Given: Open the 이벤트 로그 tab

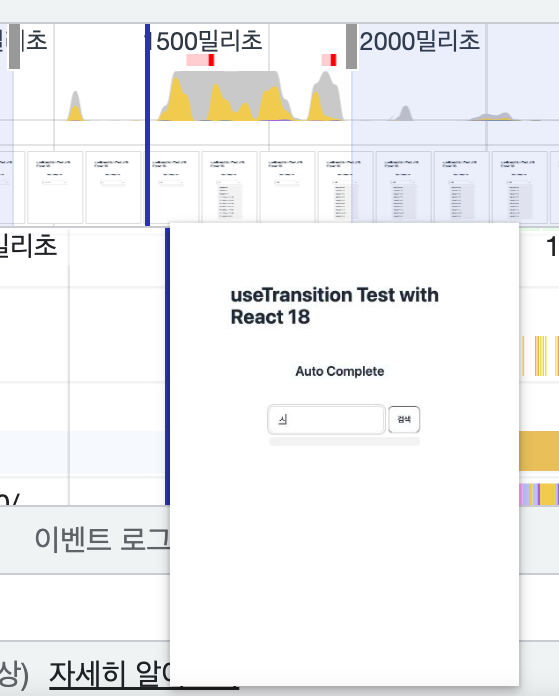Looking at the screenshot, I should (x=102, y=539).
